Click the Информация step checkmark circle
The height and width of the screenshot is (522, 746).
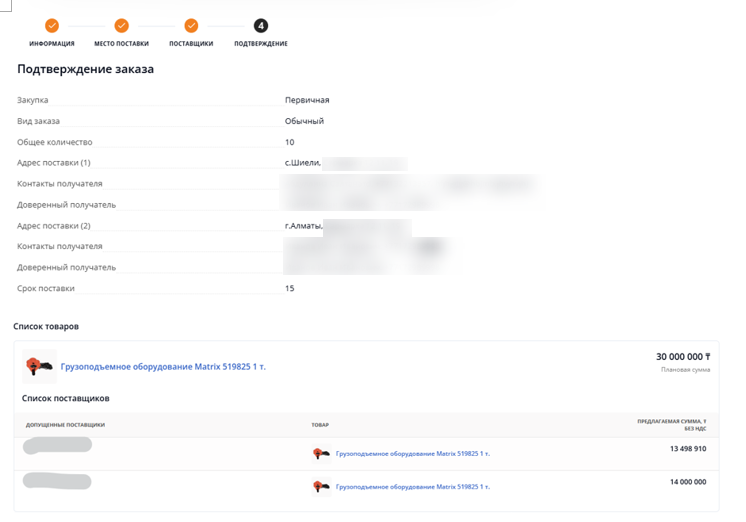coord(52,26)
